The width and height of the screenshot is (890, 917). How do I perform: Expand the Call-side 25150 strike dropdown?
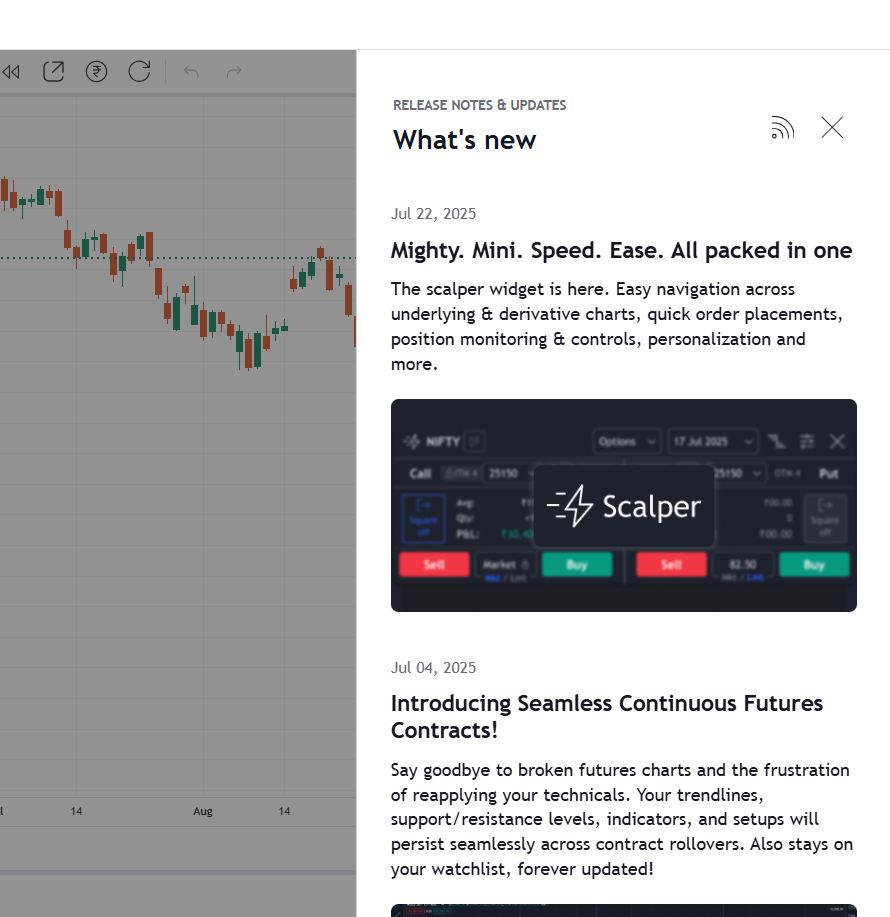[x=508, y=473]
